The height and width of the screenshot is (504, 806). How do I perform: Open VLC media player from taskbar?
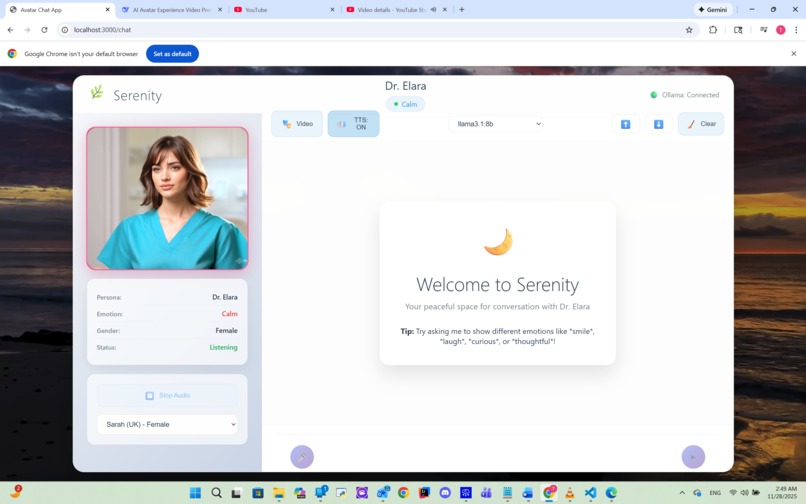click(x=570, y=493)
